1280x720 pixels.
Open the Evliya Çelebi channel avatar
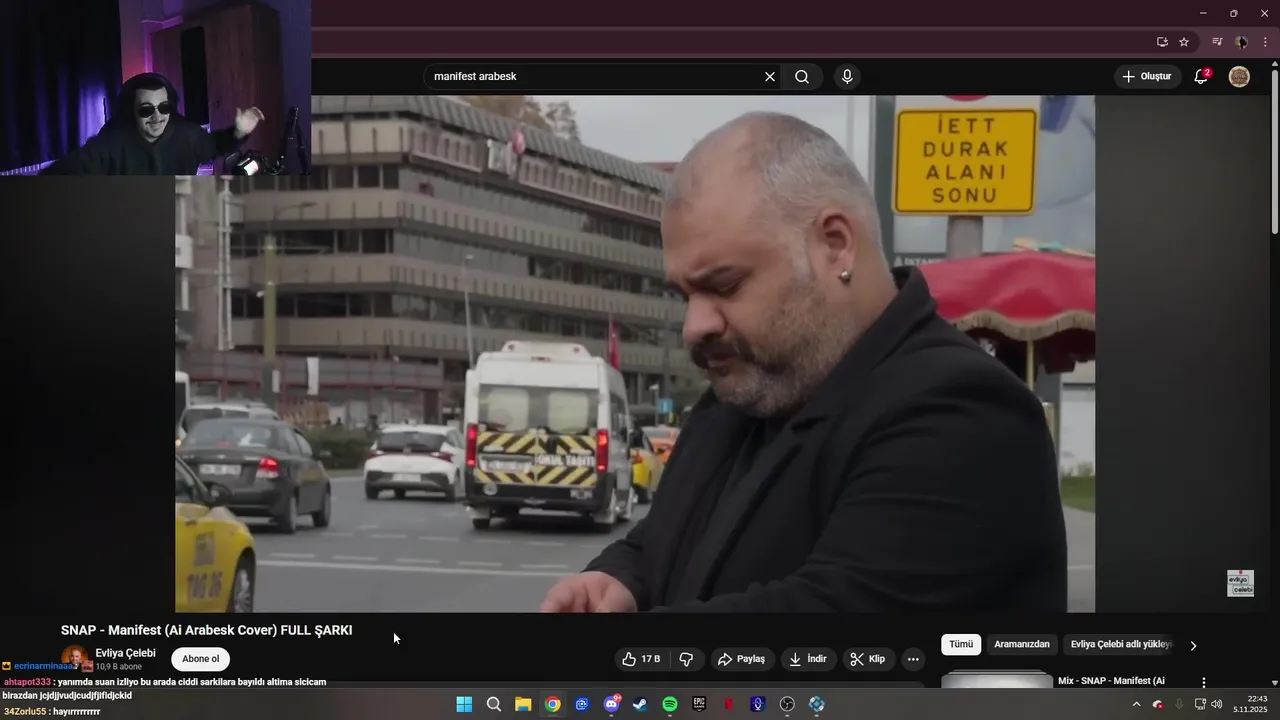click(74, 659)
